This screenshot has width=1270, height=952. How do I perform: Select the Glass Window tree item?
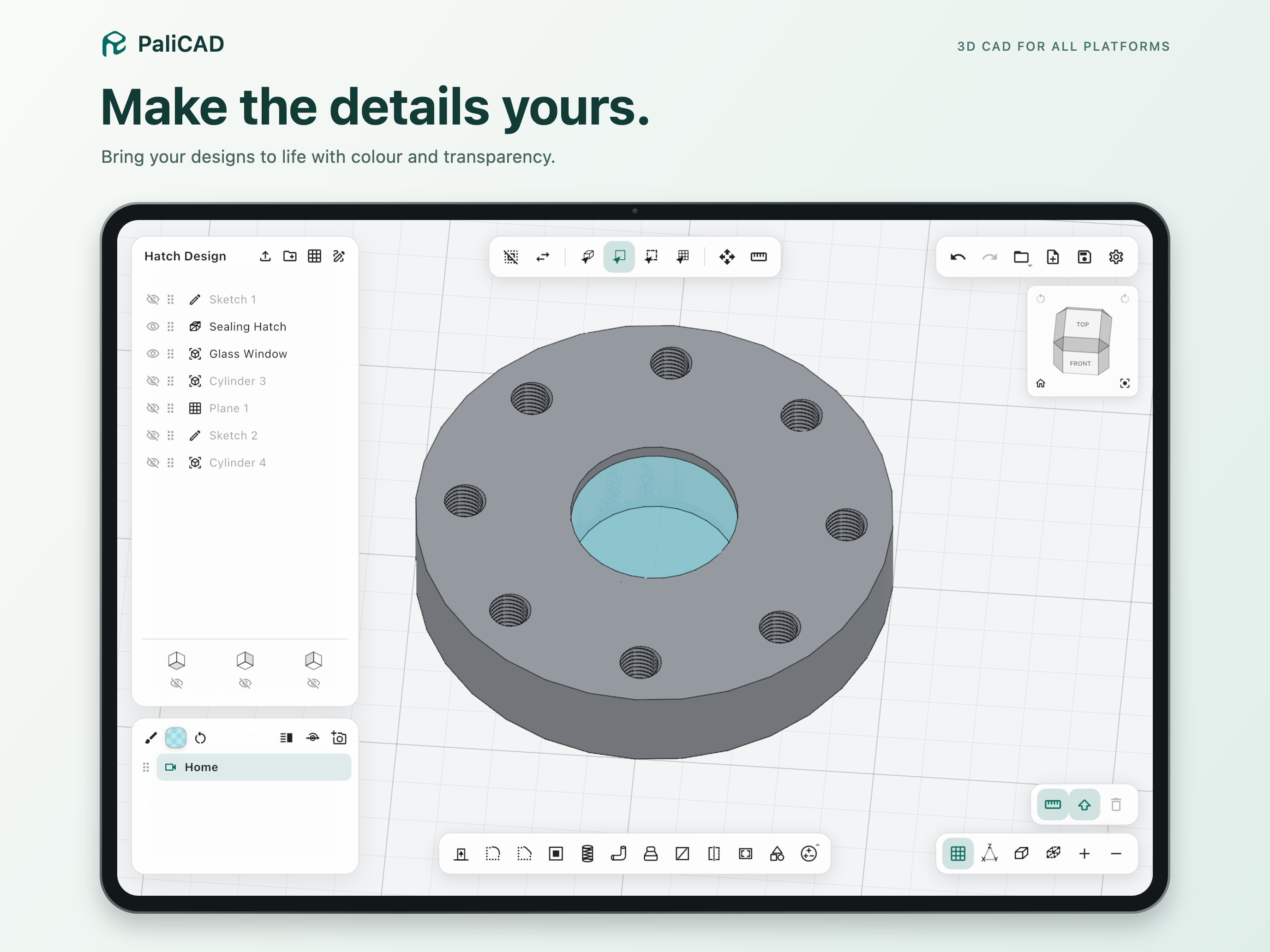pos(248,353)
